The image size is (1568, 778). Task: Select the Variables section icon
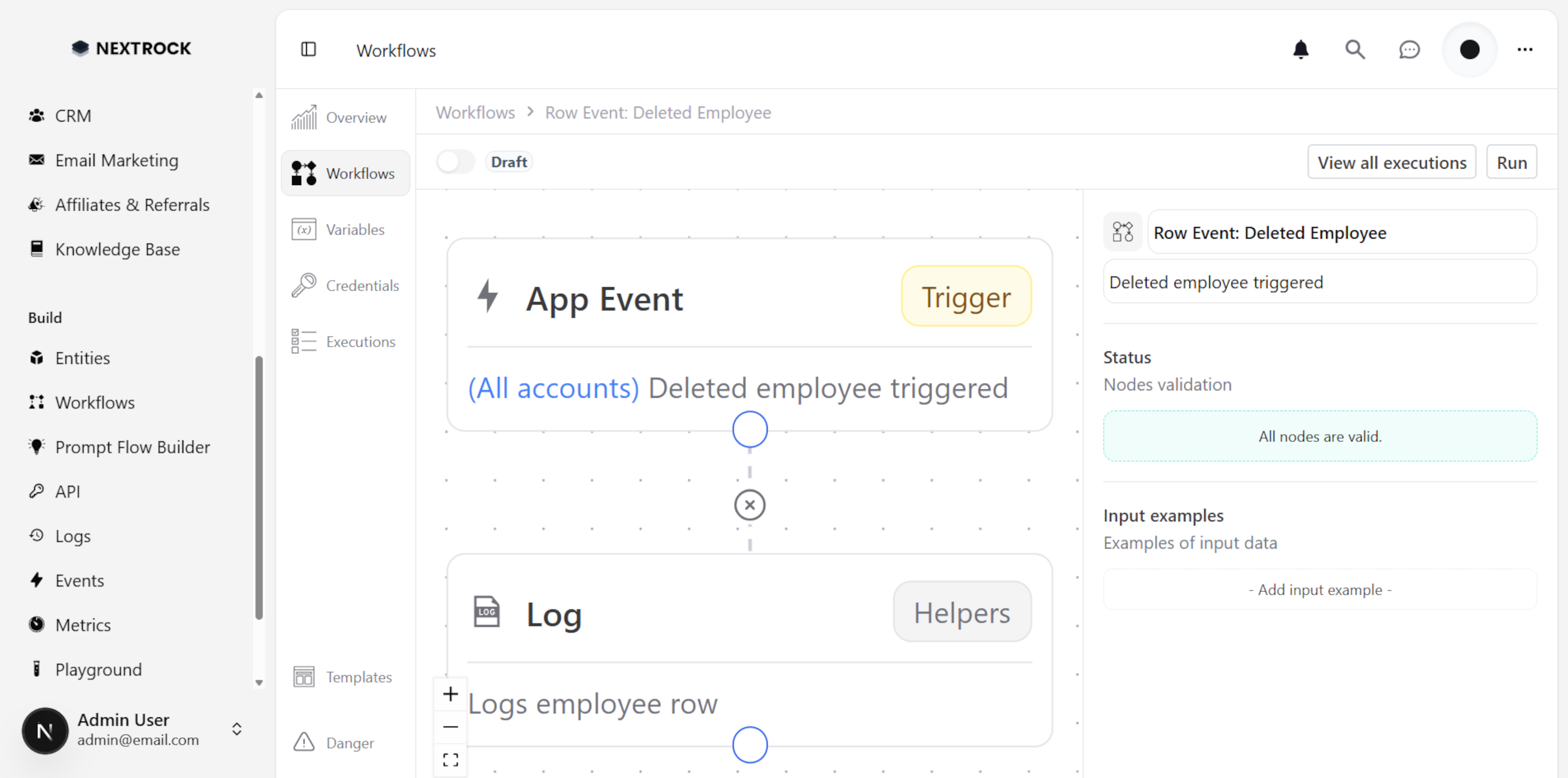pos(303,229)
